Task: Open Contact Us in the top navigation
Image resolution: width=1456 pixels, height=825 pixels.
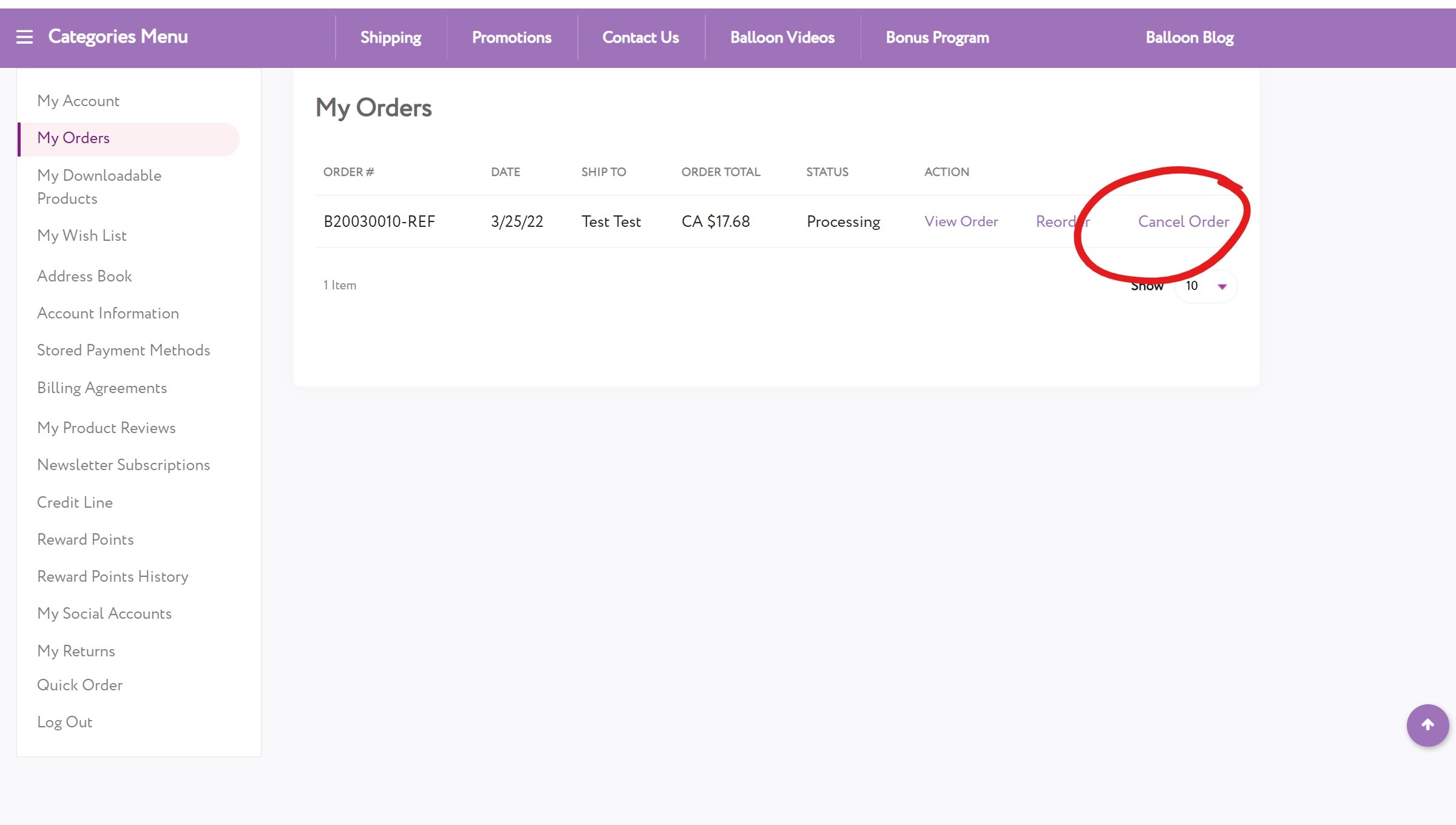Action: click(640, 38)
